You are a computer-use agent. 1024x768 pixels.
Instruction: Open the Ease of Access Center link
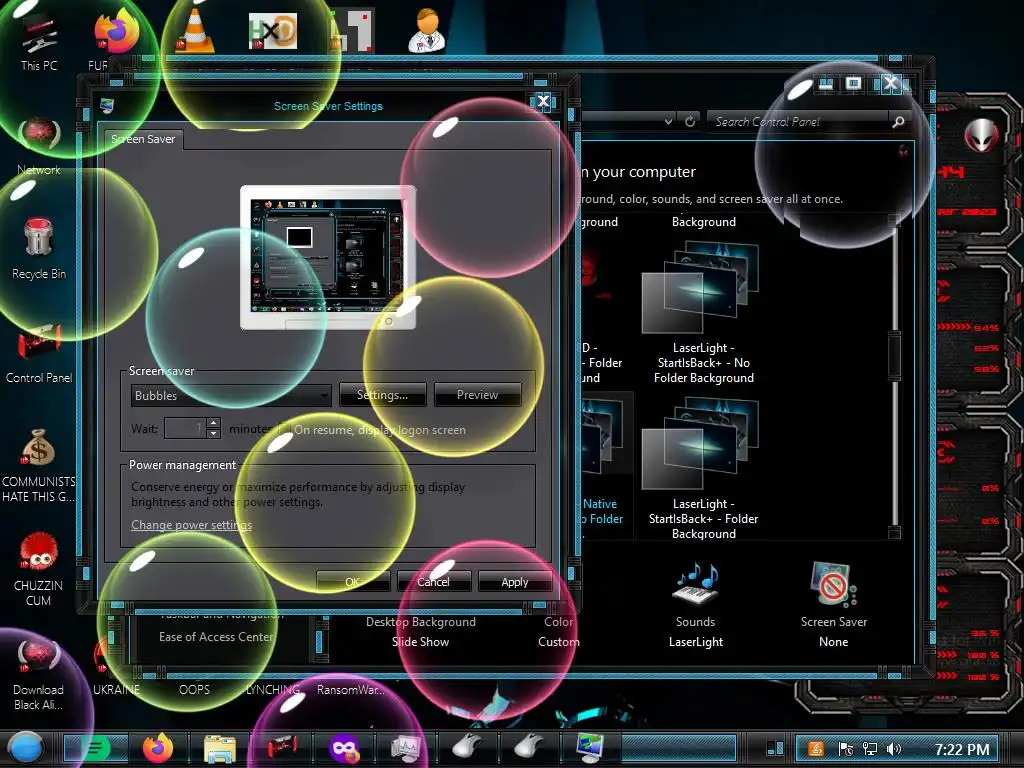coord(216,637)
